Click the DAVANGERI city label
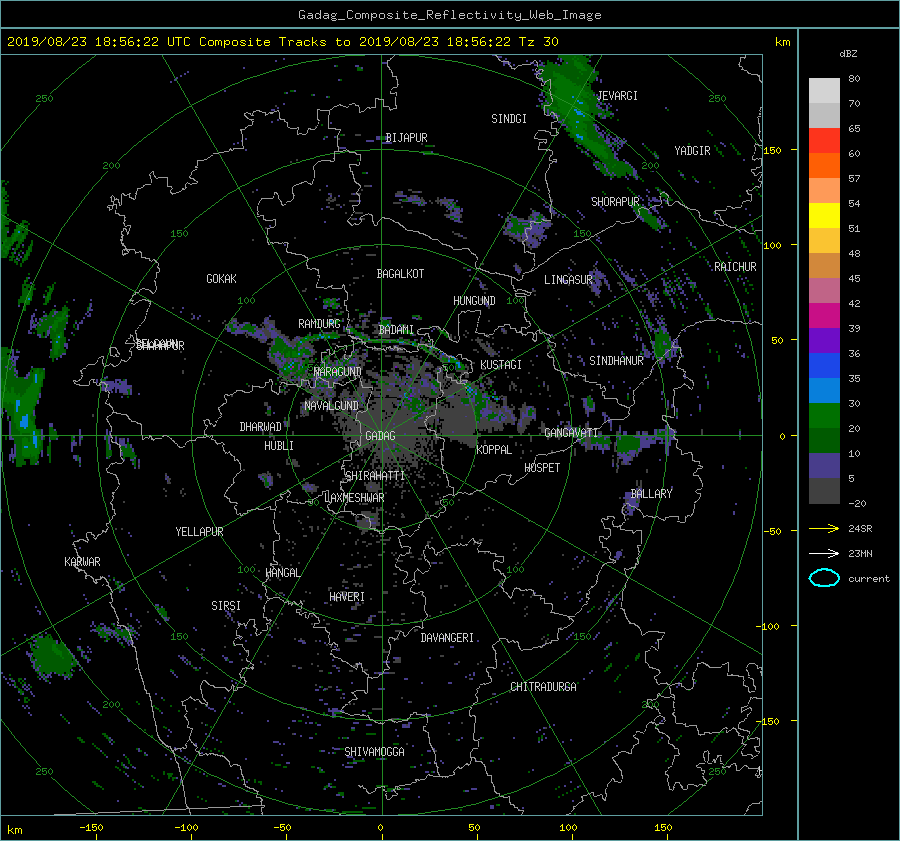Image resolution: width=900 pixels, height=841 pixels. click(x=447, y=638)
